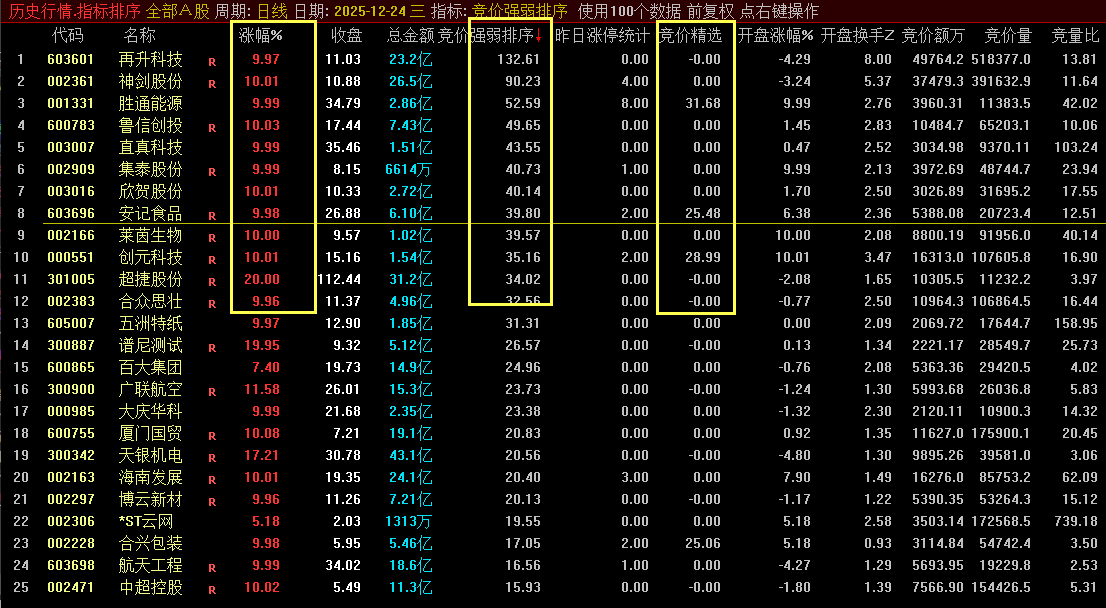Image resolution: width=1106 pixels, height=608 pixels.
Task: Click the 点右键操作 hint text
Action: (x=779, y=11)
